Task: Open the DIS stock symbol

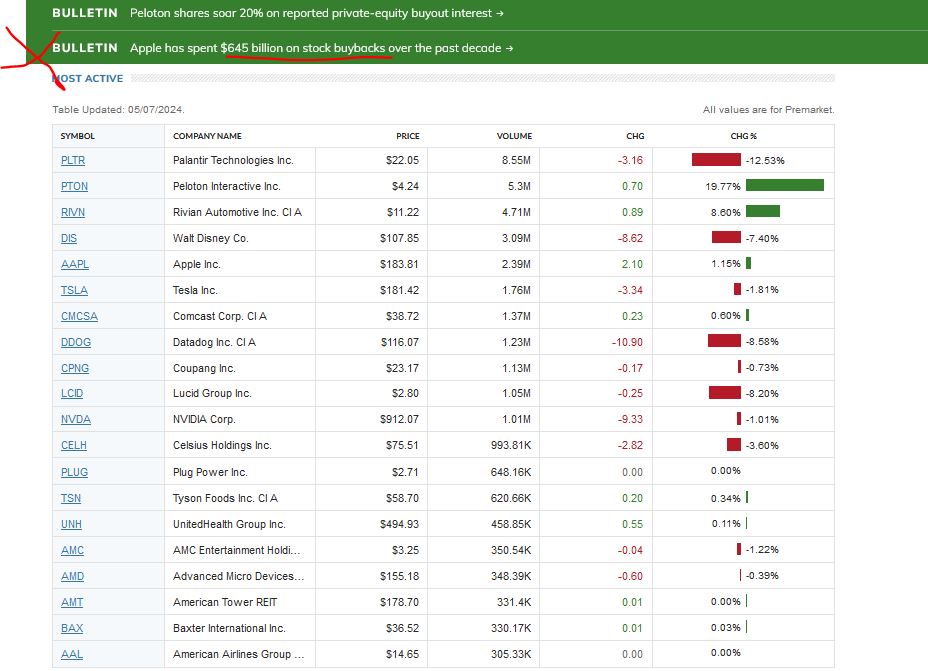Action: (x=69, y=238)
